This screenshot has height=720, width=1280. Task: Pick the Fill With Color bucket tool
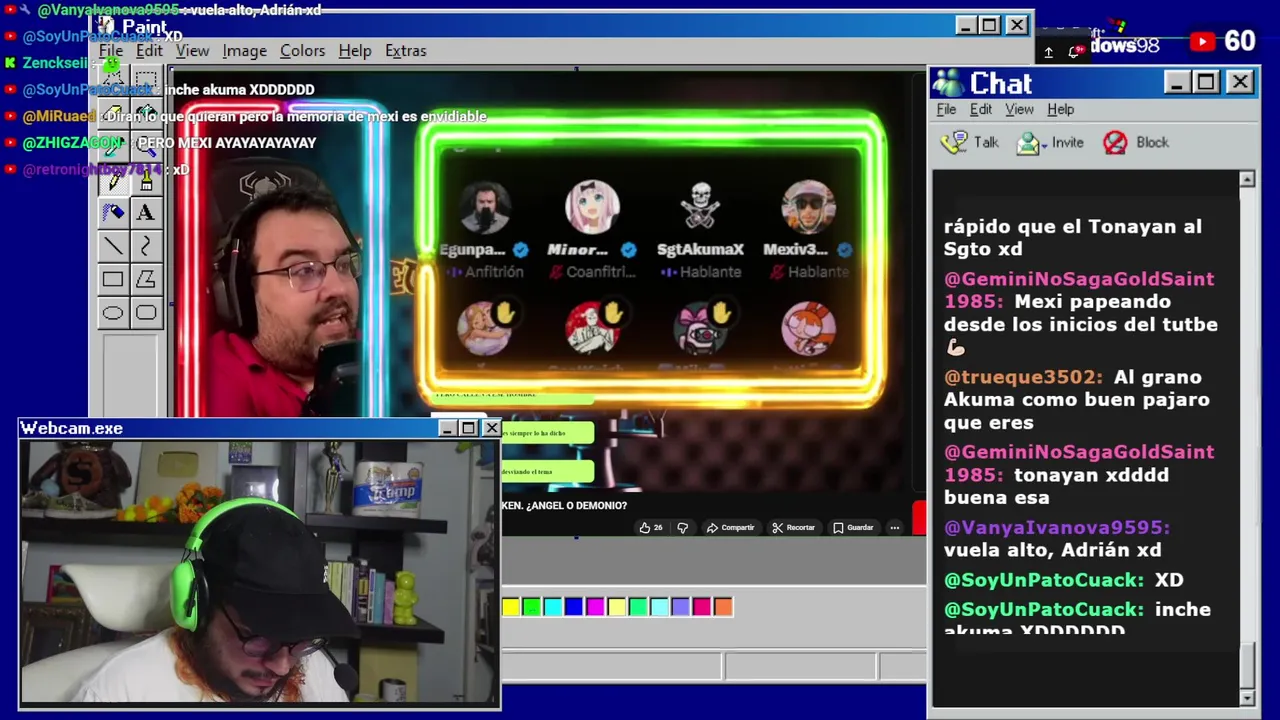[146, 113]
